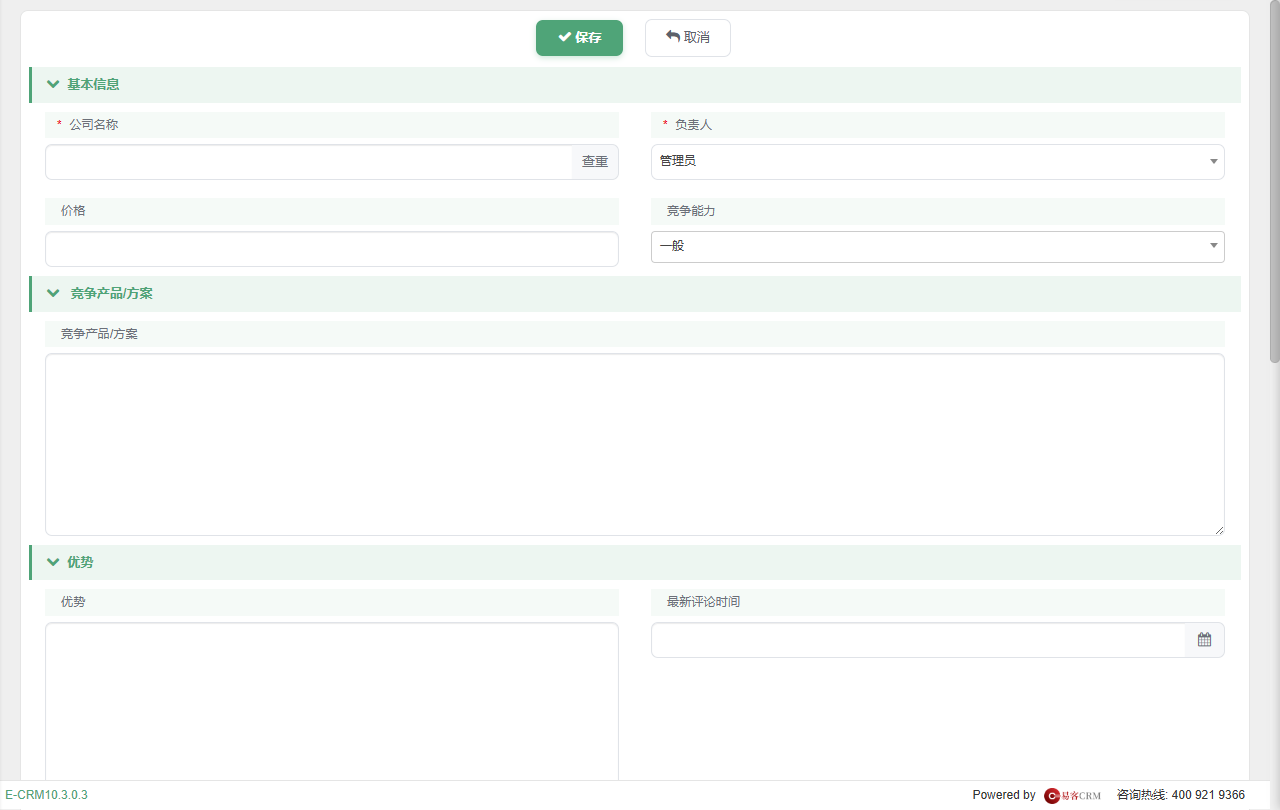Click into the 优势 text area
This screenshot has width=1280, height=810.
pyautogui.click(x=332, y=701)
